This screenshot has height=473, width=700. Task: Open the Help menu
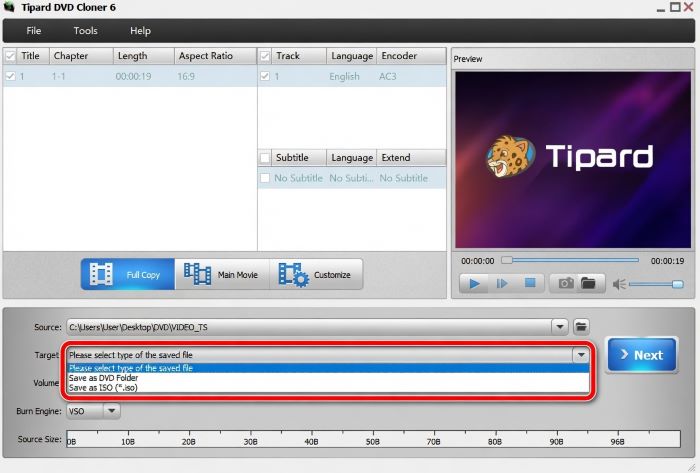pos(140,31)
